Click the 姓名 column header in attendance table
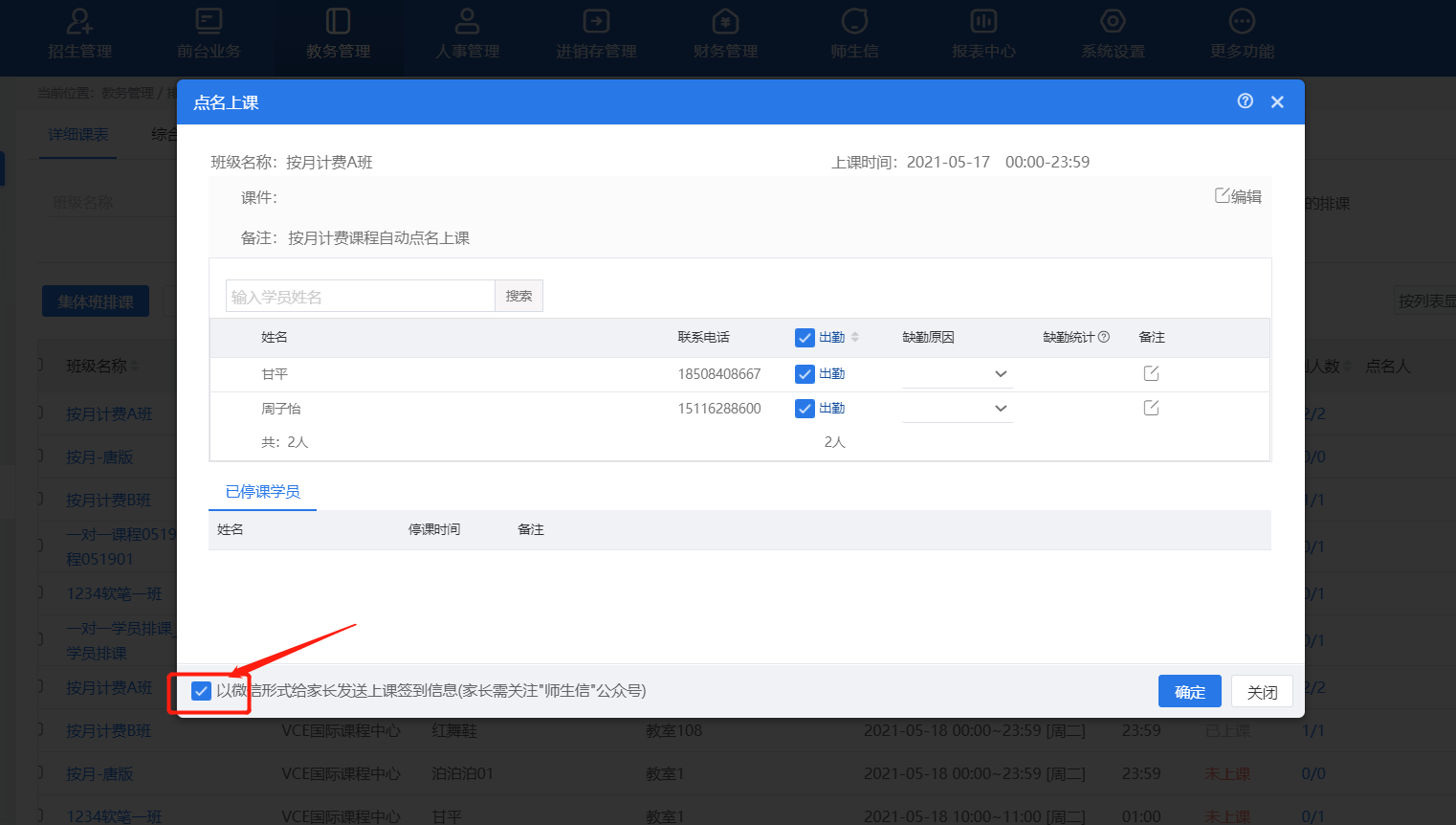The height and width of the screenshot is (825, 1456). click(275, 337)
